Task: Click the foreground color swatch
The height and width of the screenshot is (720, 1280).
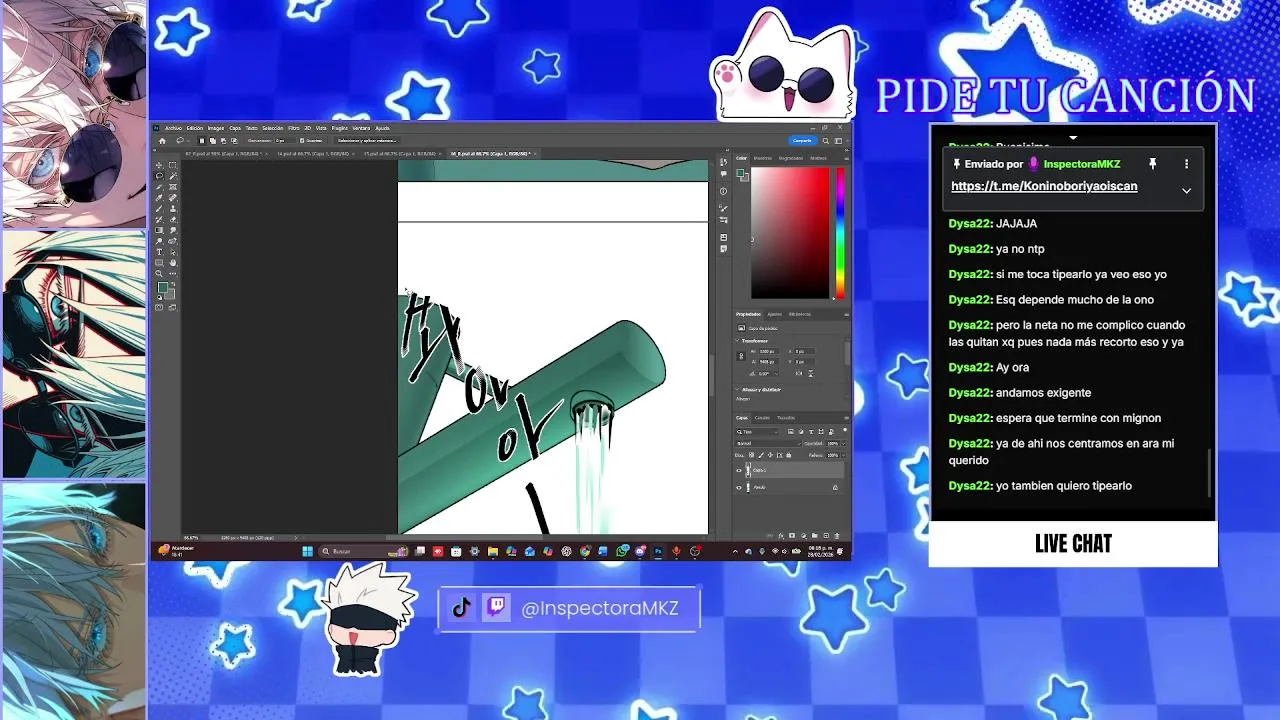Action: pos(163,287)
